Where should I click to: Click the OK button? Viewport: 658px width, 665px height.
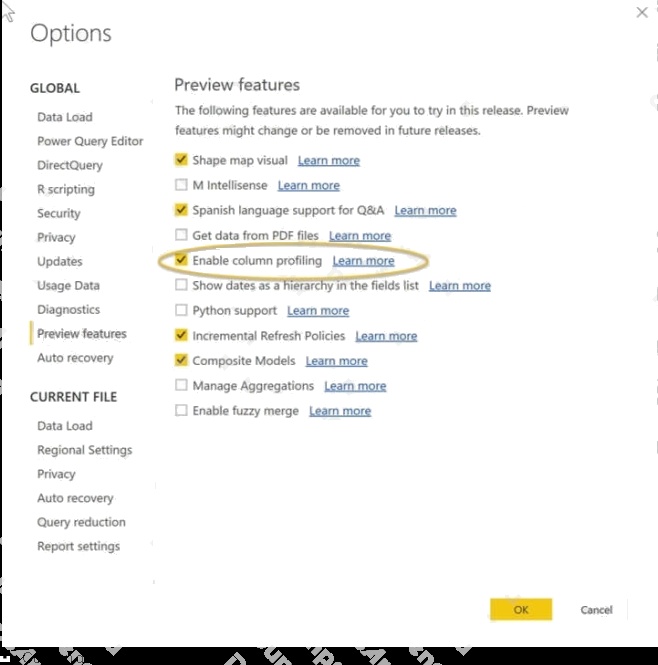click(521, 609)
